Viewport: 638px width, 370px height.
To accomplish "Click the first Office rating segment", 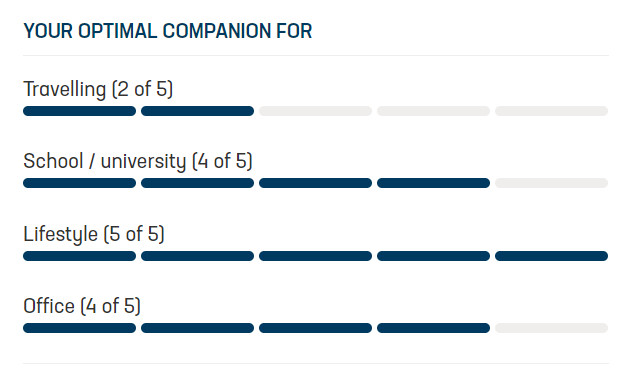I will pos(79,328).
